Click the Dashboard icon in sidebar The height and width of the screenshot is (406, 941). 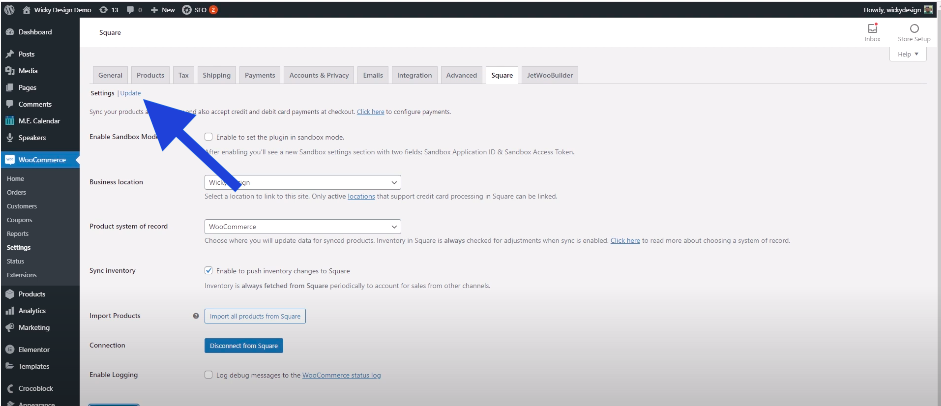pyautogui.click(x=9, y=32)
